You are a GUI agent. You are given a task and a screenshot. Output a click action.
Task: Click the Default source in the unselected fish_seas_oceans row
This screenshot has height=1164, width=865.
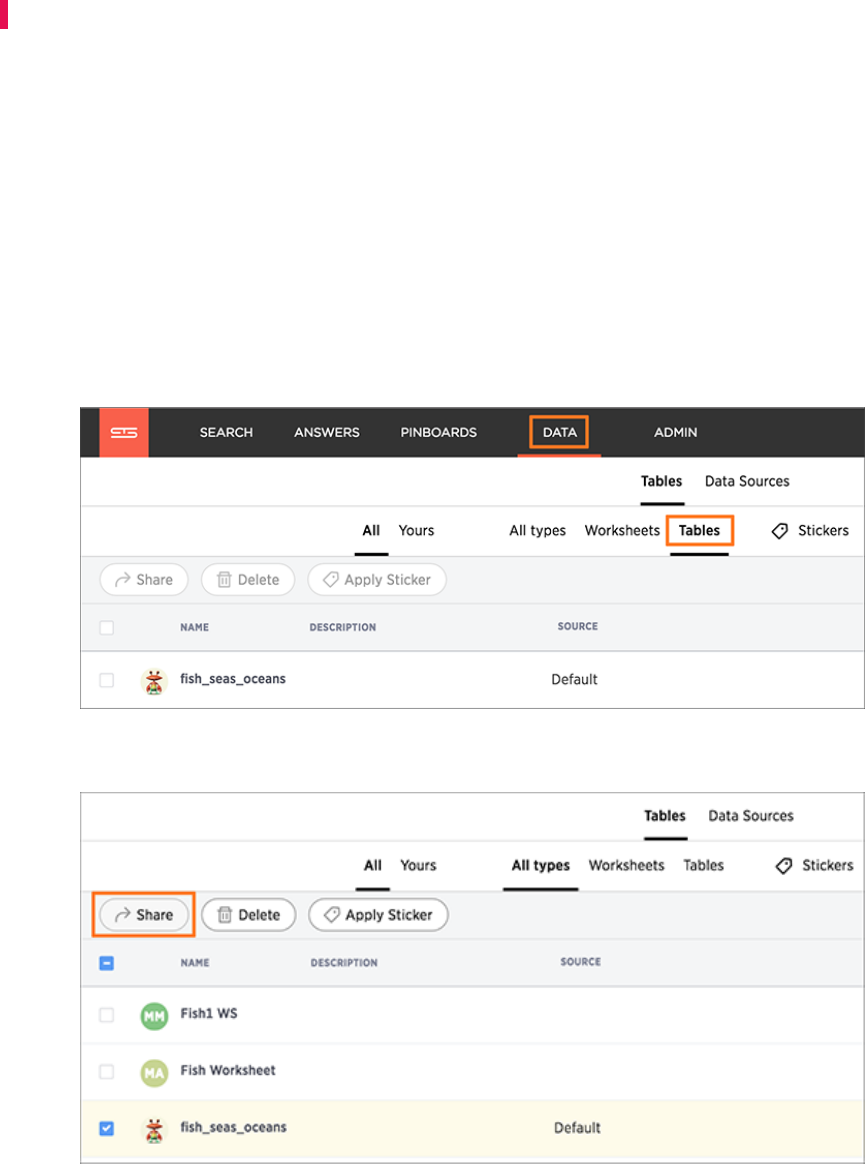[574, 679]
